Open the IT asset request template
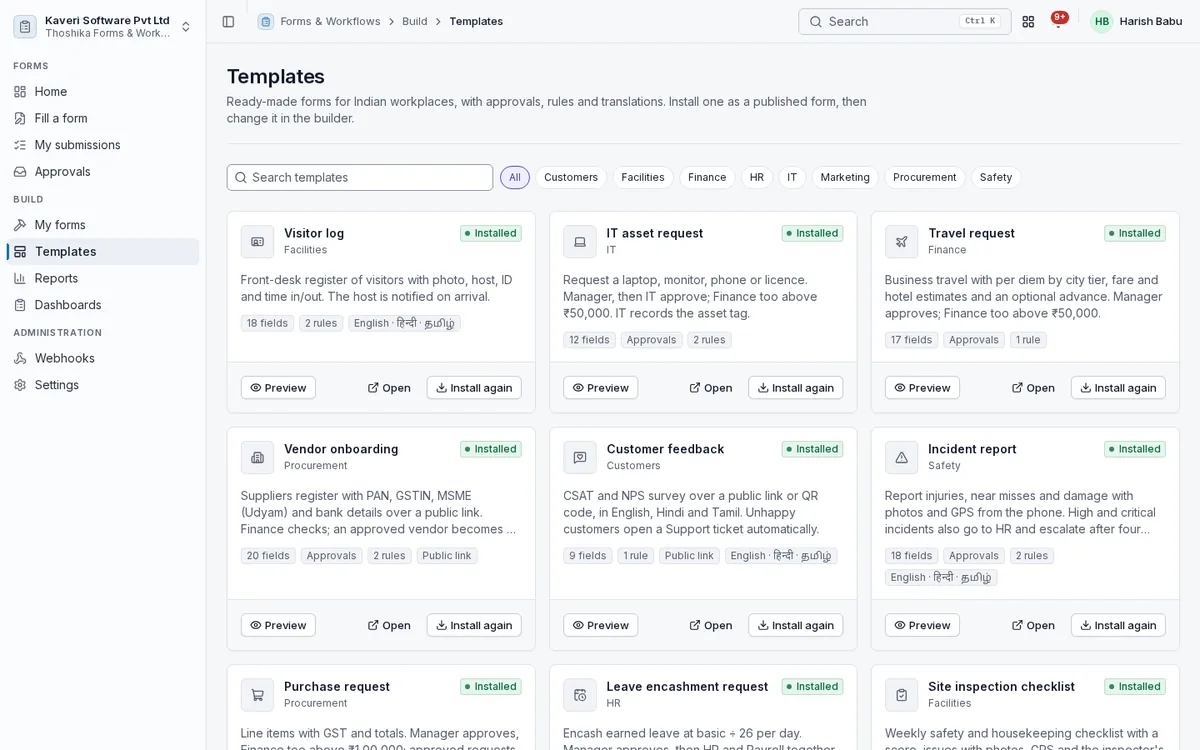This screenshot has width=1200, height=750. coord(711,388)
